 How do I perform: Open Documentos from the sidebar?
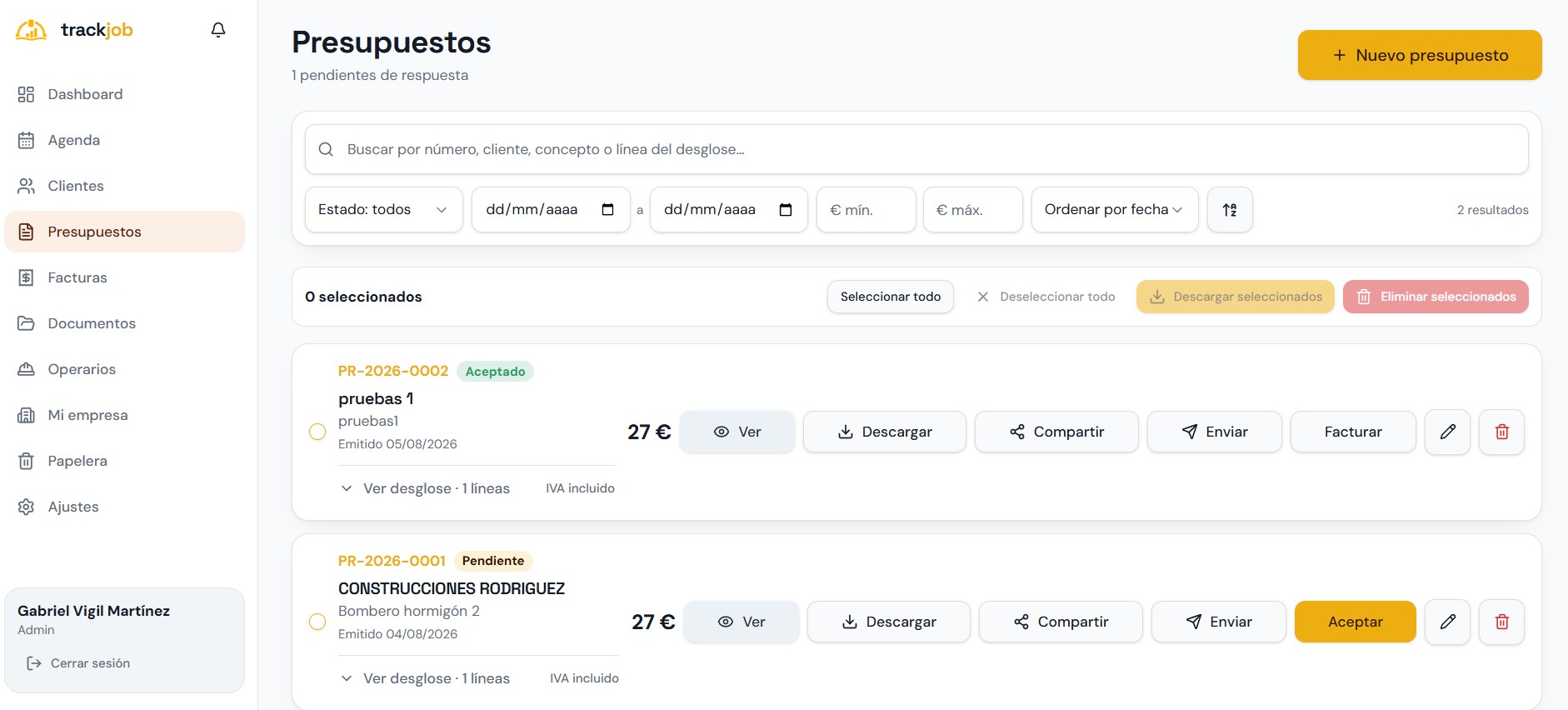[x=125, y=323]
